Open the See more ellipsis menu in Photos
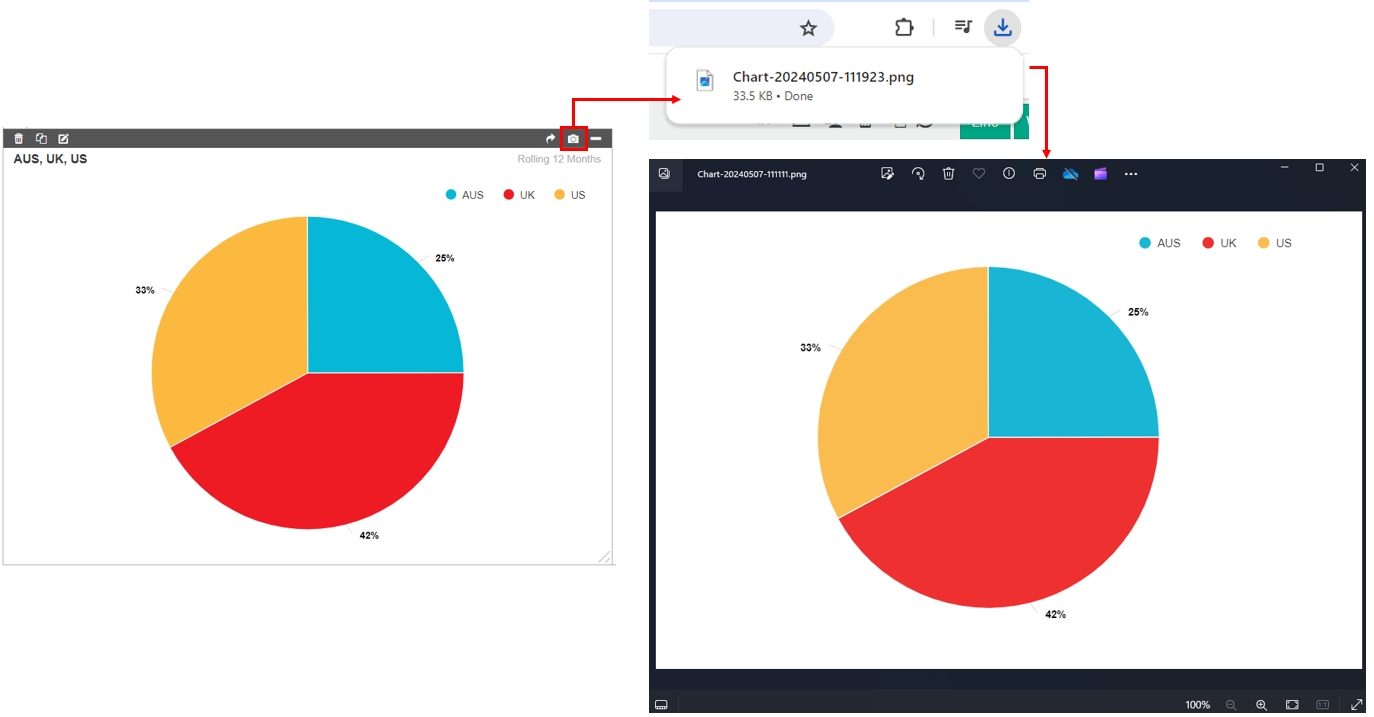Viewport: 1374px width, 717px height. coord(1131,174)
